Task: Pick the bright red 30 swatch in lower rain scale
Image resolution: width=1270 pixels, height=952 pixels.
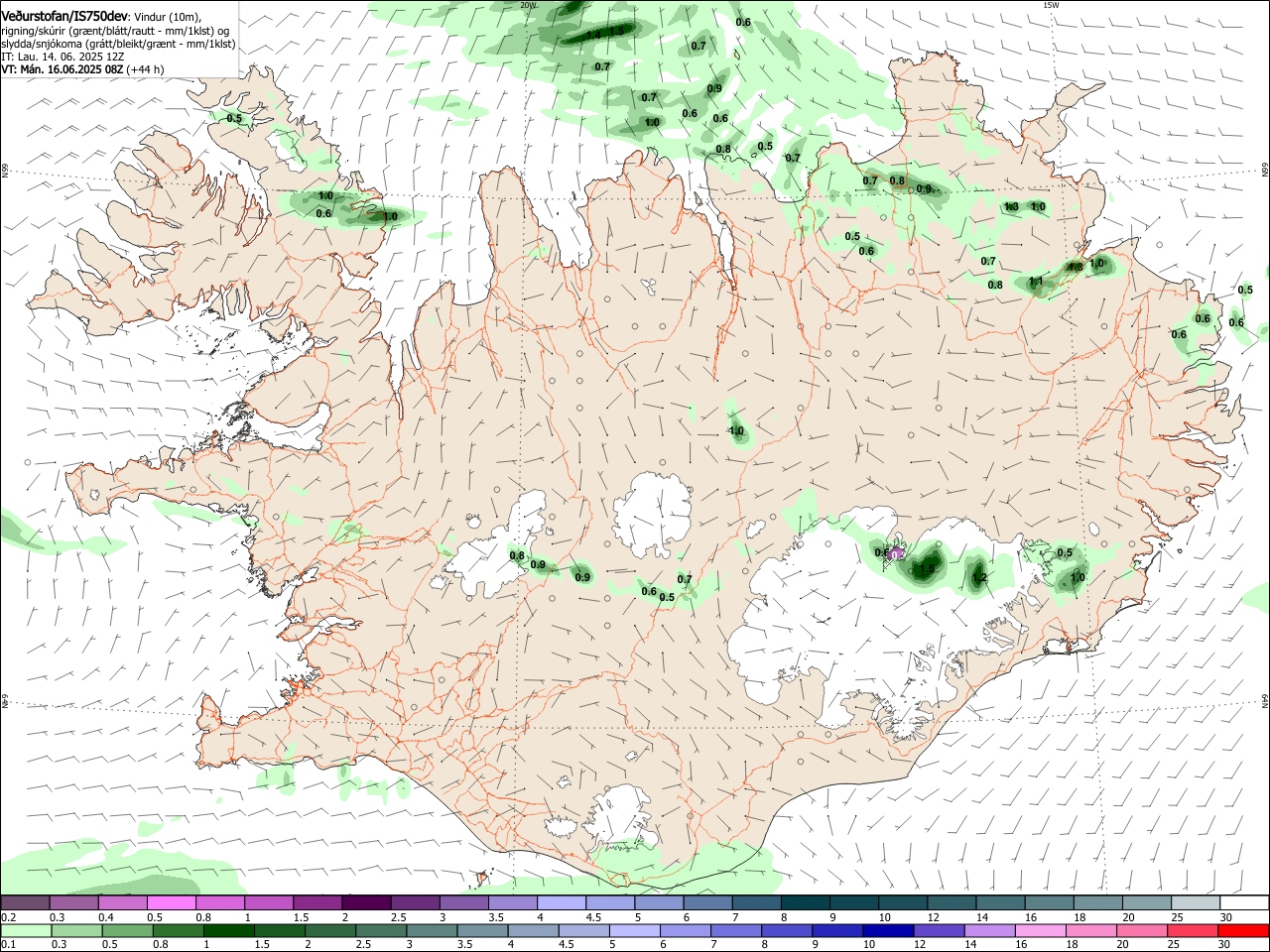Action: coord(1243,931)
